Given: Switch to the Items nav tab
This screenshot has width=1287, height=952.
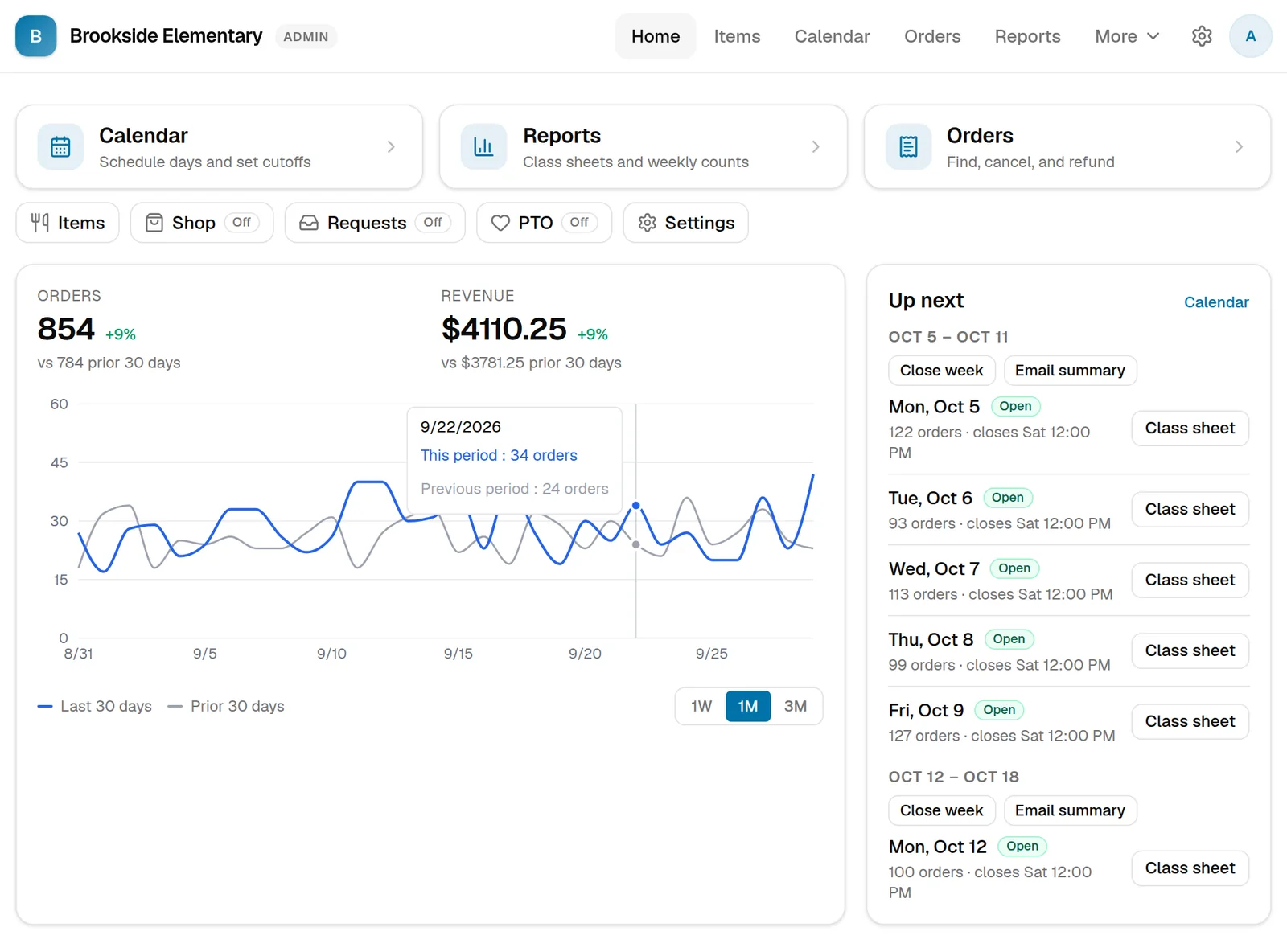Looking at the screenshot, I should [737, 36].
